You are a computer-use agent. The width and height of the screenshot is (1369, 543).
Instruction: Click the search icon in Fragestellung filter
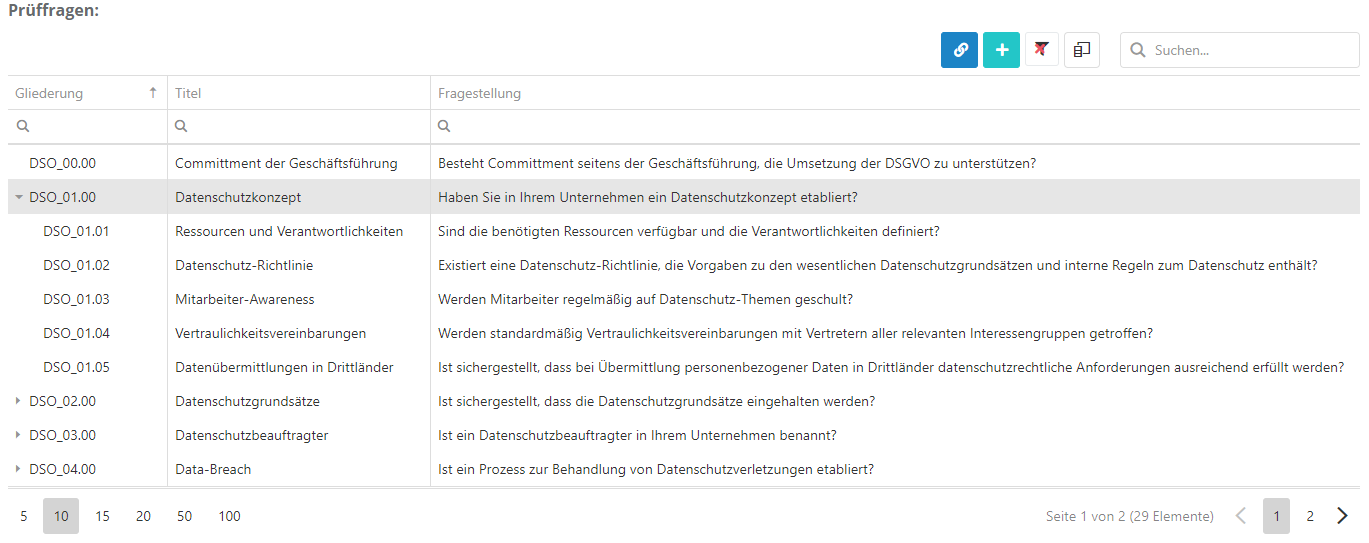[x=444, y=127]
